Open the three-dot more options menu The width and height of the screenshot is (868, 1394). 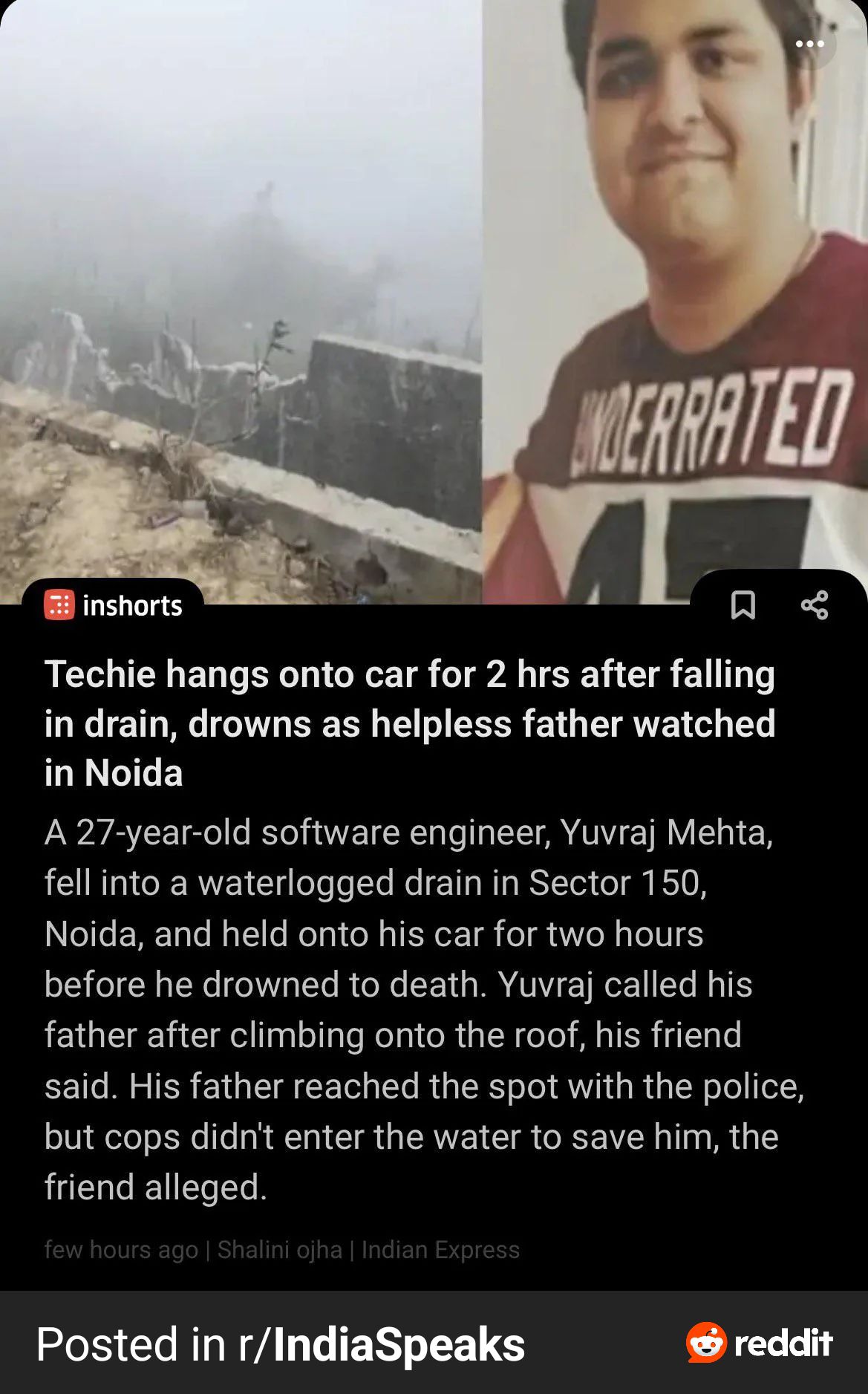pos(809,44)
